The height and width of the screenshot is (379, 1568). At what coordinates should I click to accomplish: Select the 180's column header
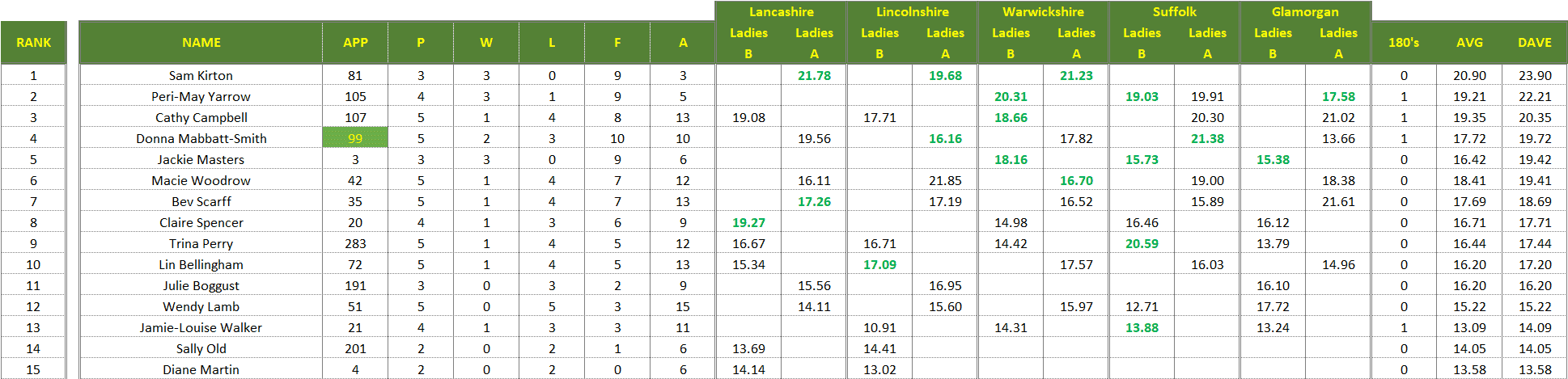pos(1404,43)
